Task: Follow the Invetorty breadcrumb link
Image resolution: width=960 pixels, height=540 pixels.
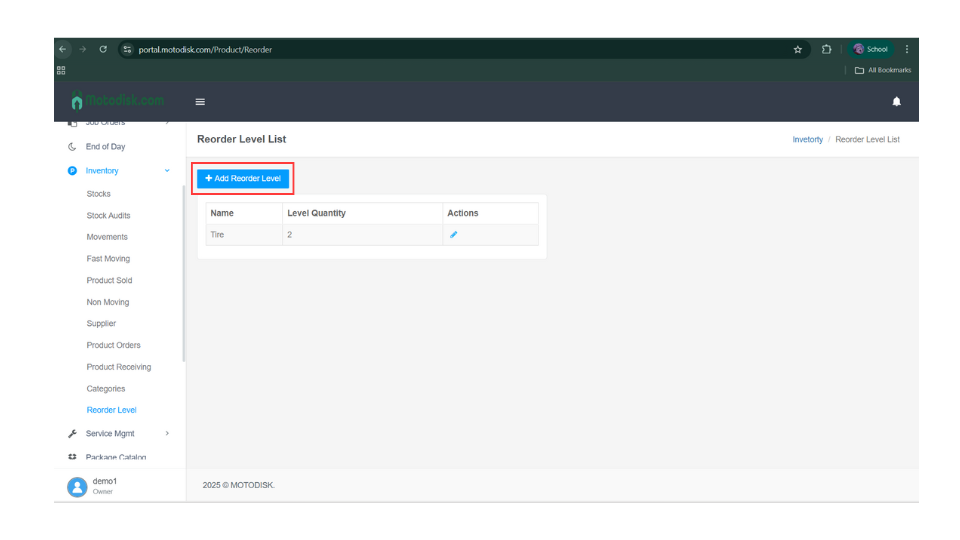Action: point(807,140)
